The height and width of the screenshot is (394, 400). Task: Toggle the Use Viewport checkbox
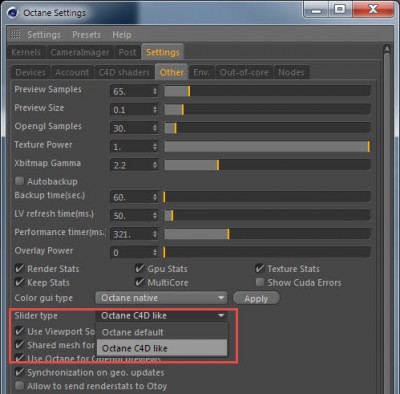click(x=20, y=331)
